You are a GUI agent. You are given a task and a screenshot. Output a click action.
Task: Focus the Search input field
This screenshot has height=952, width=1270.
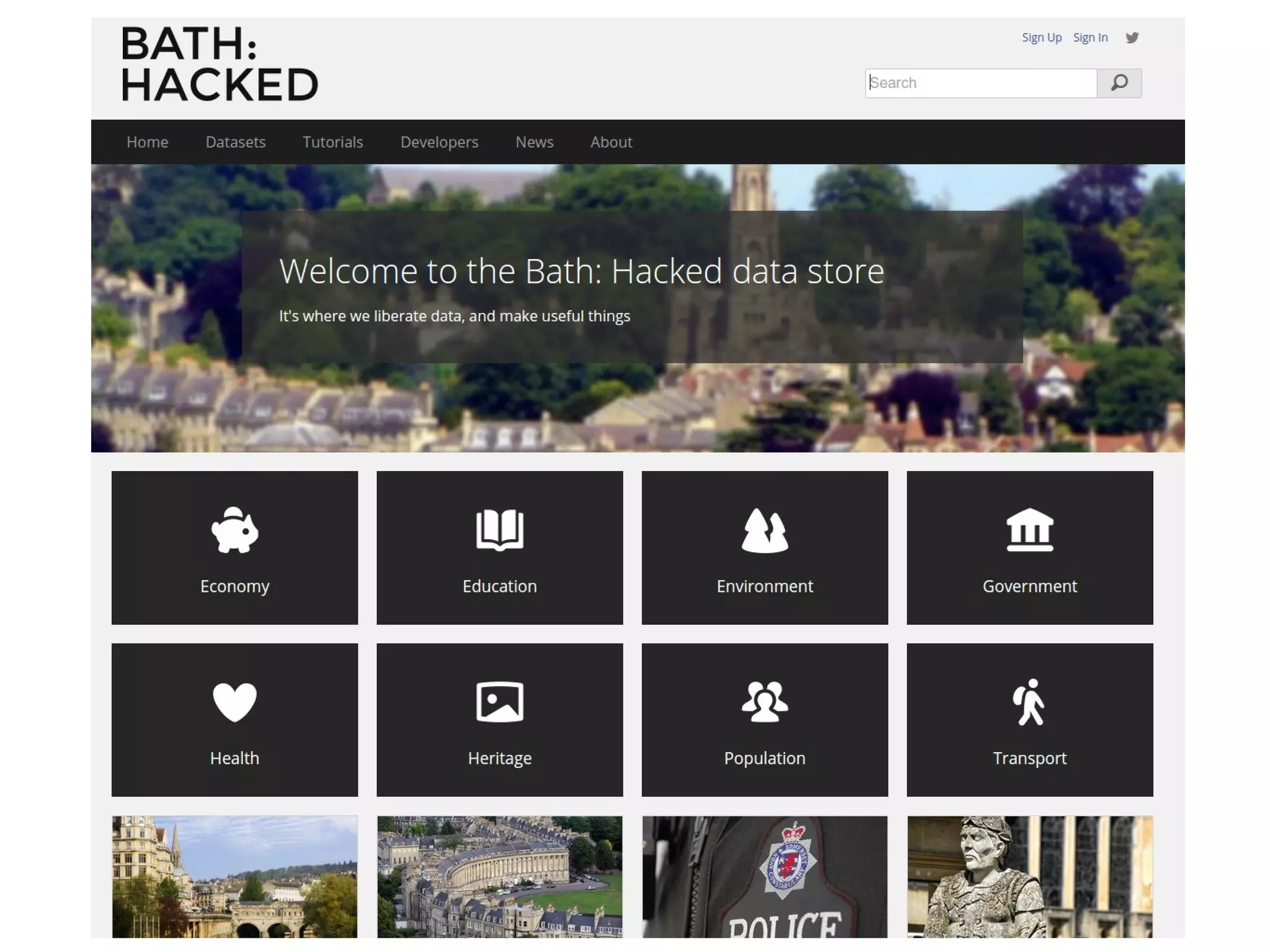pos(980,83)
